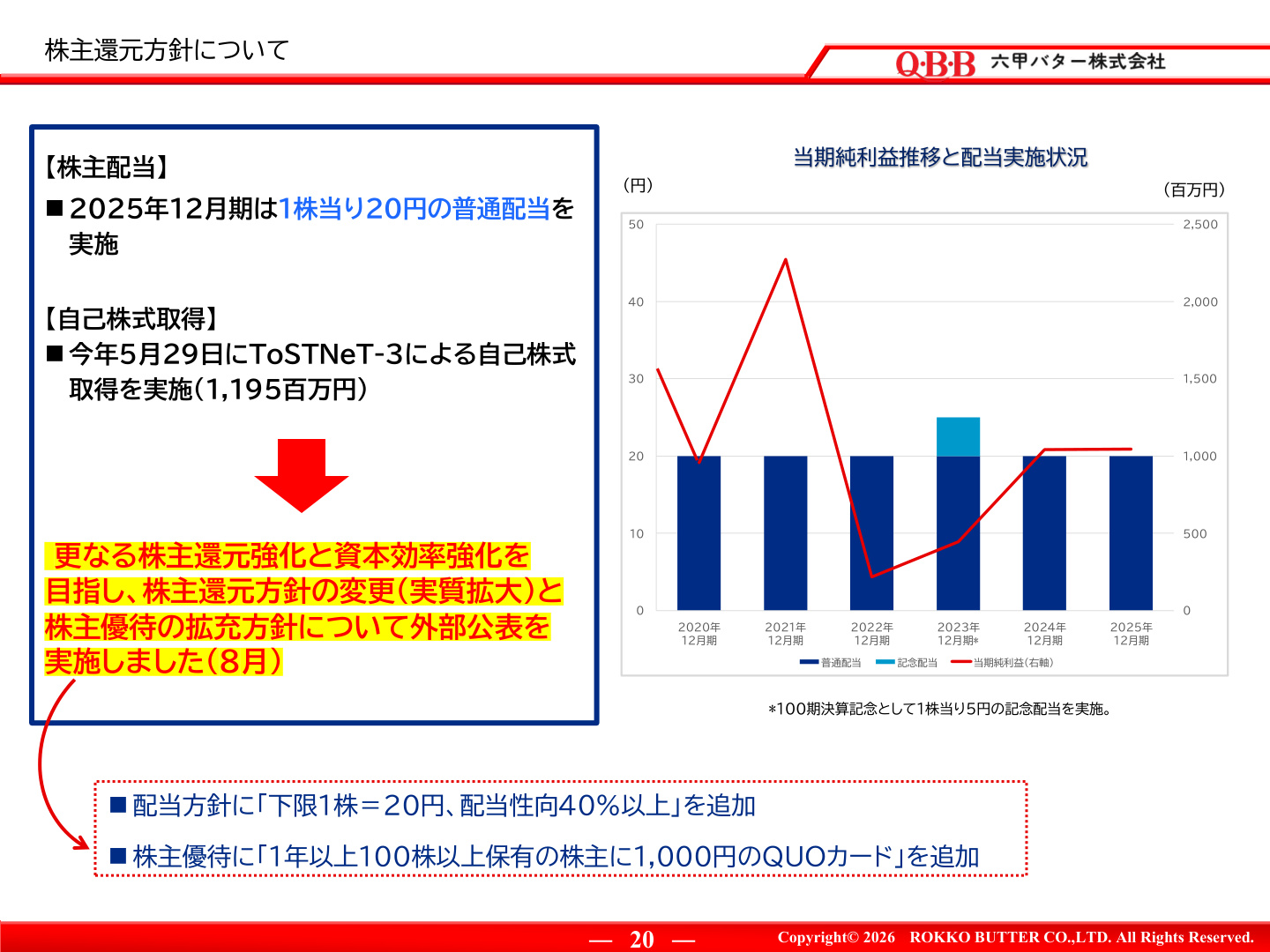Click the light blue 記念配当 segment on the 2023 bar
Image resolution: width=1270 pixels, height=952 pixels.
(959, 436)
